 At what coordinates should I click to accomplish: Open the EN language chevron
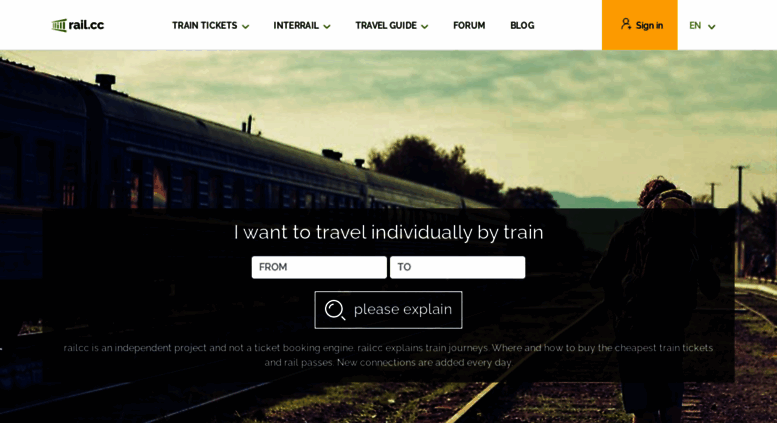[712, 27]
